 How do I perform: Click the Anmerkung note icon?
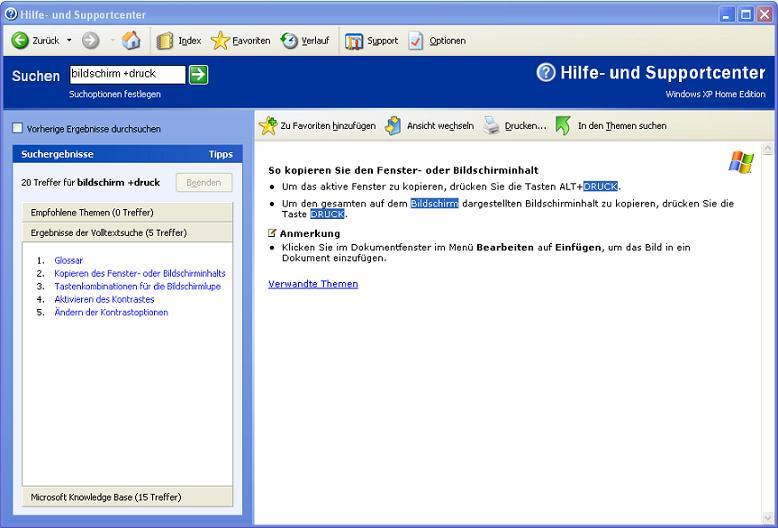(x=272, y=233)
